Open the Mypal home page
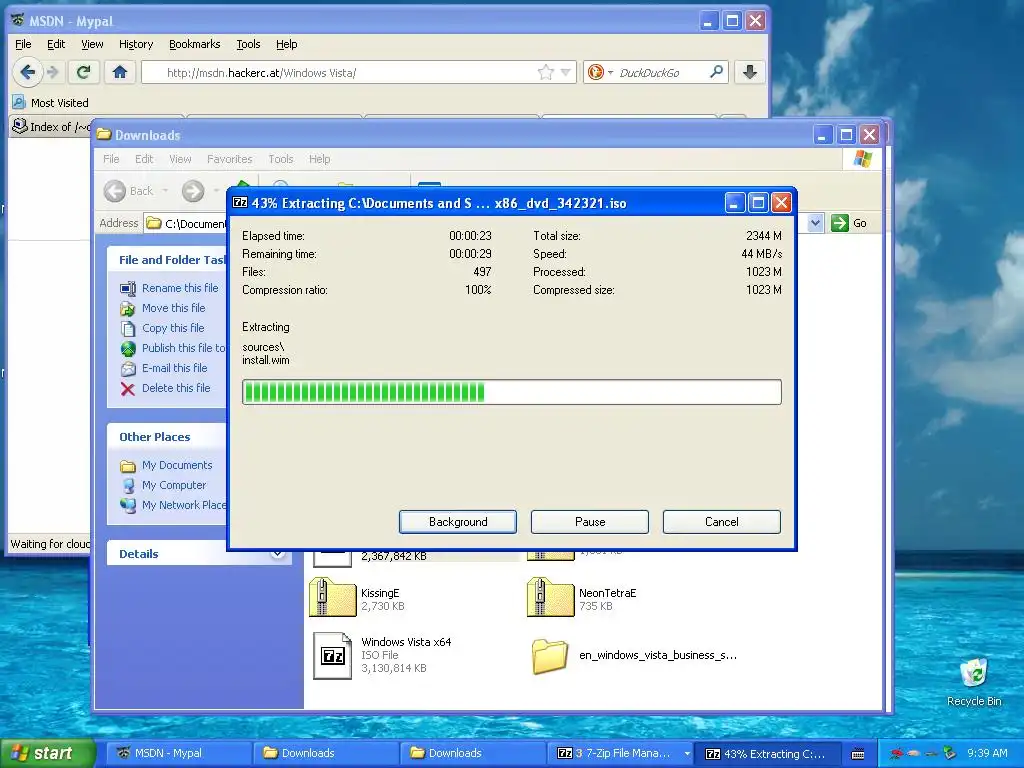Image resolution: width=1024 pixels, height=768 pixels. click(x=120, y=72)
